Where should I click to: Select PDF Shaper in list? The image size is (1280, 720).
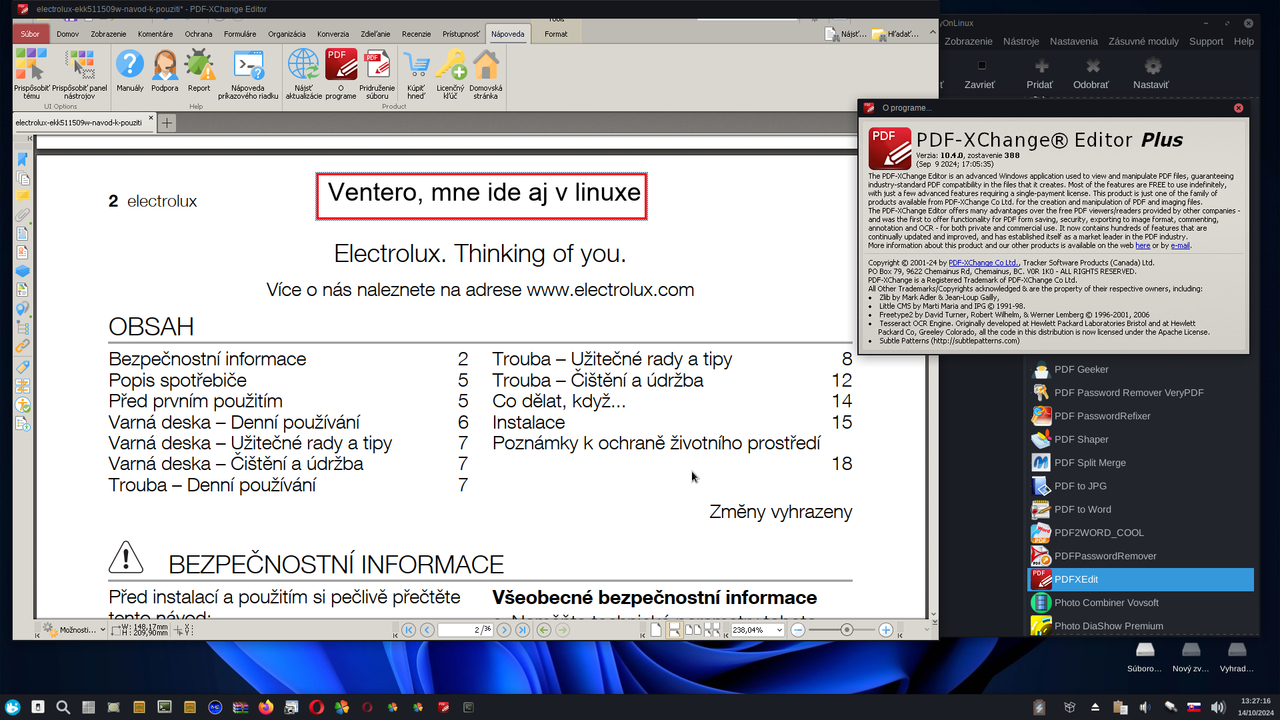pos(1140,439)
